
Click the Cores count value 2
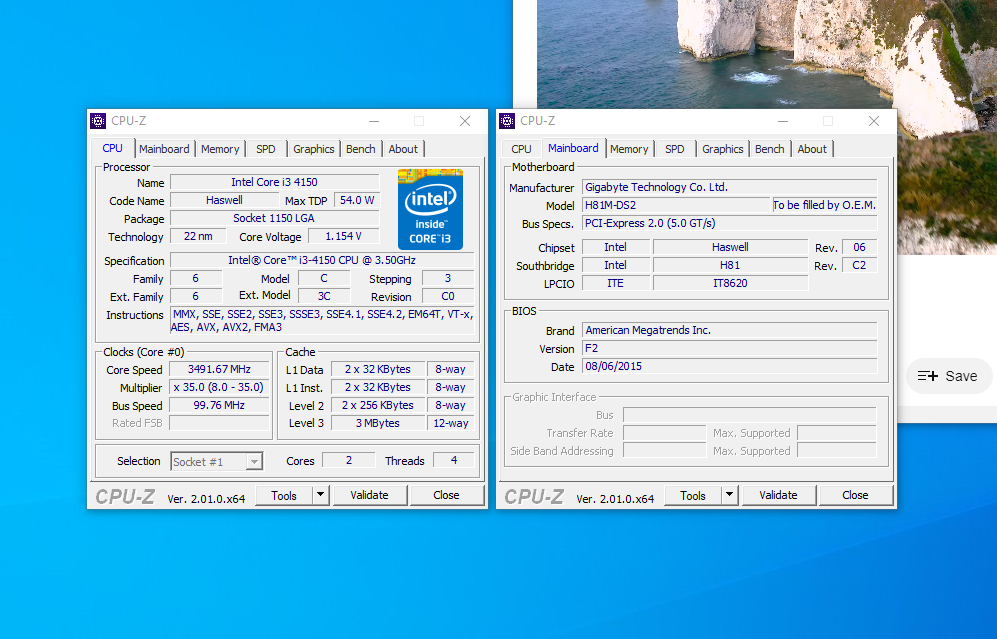(x=348, y=460)
